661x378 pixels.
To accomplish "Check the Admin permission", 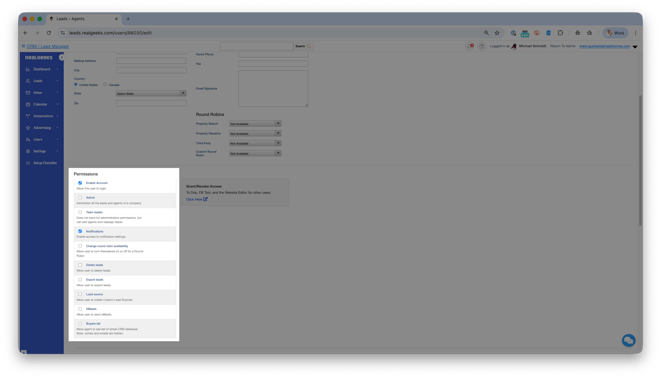I will click(80, 198).
